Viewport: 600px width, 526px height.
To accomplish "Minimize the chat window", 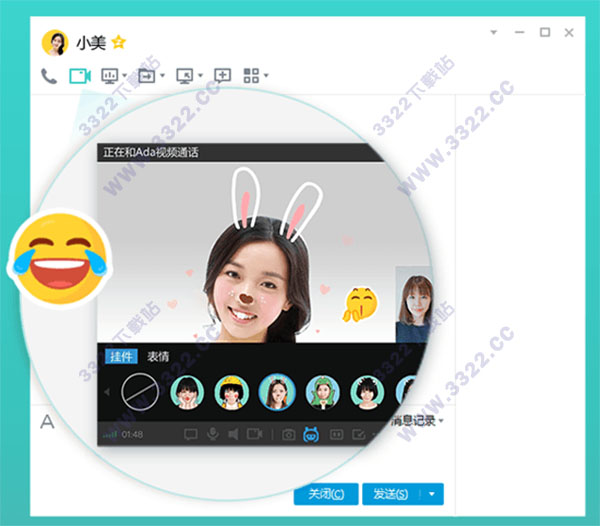I will tap(520, 33).
